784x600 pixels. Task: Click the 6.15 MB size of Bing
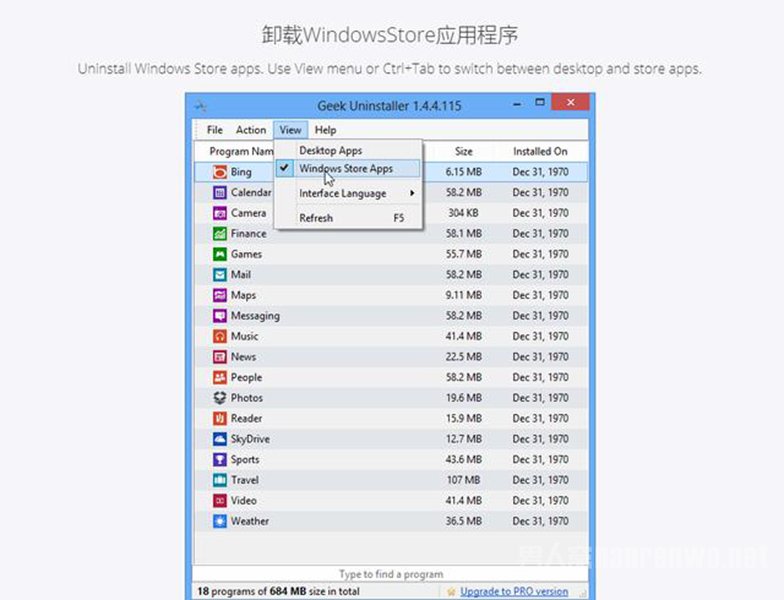coord(464,172)
